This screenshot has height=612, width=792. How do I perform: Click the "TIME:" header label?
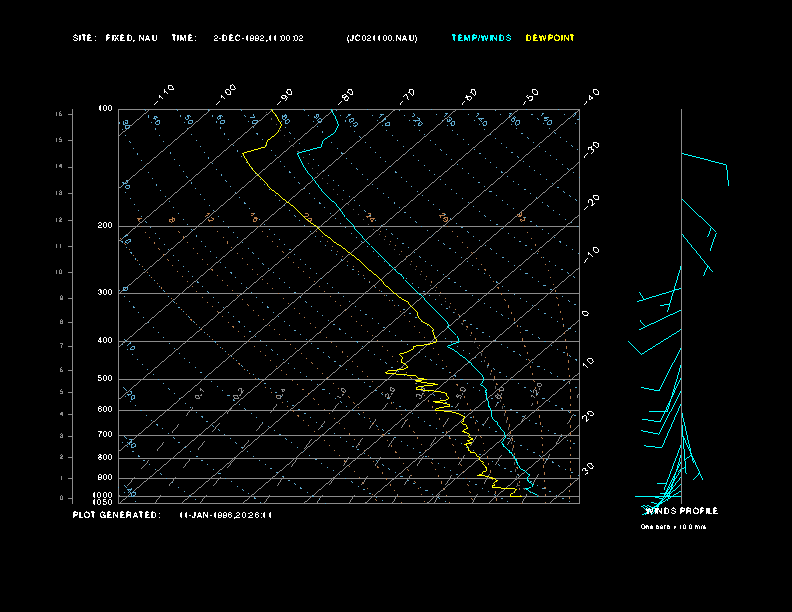[184, 38]
